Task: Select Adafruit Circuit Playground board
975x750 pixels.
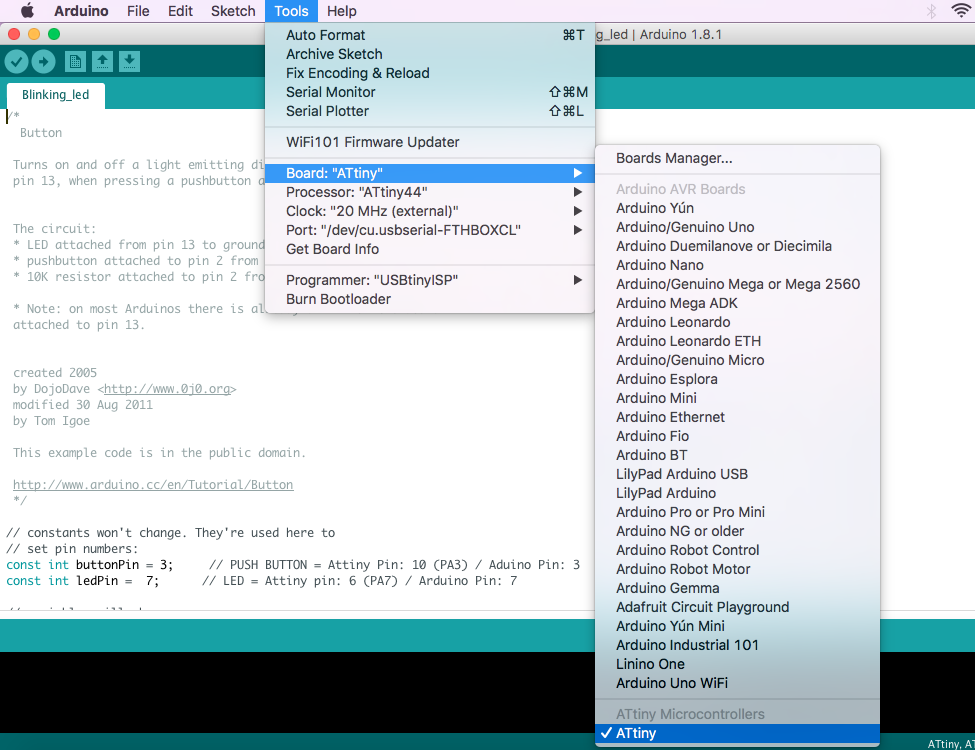Action: (737, 607)
